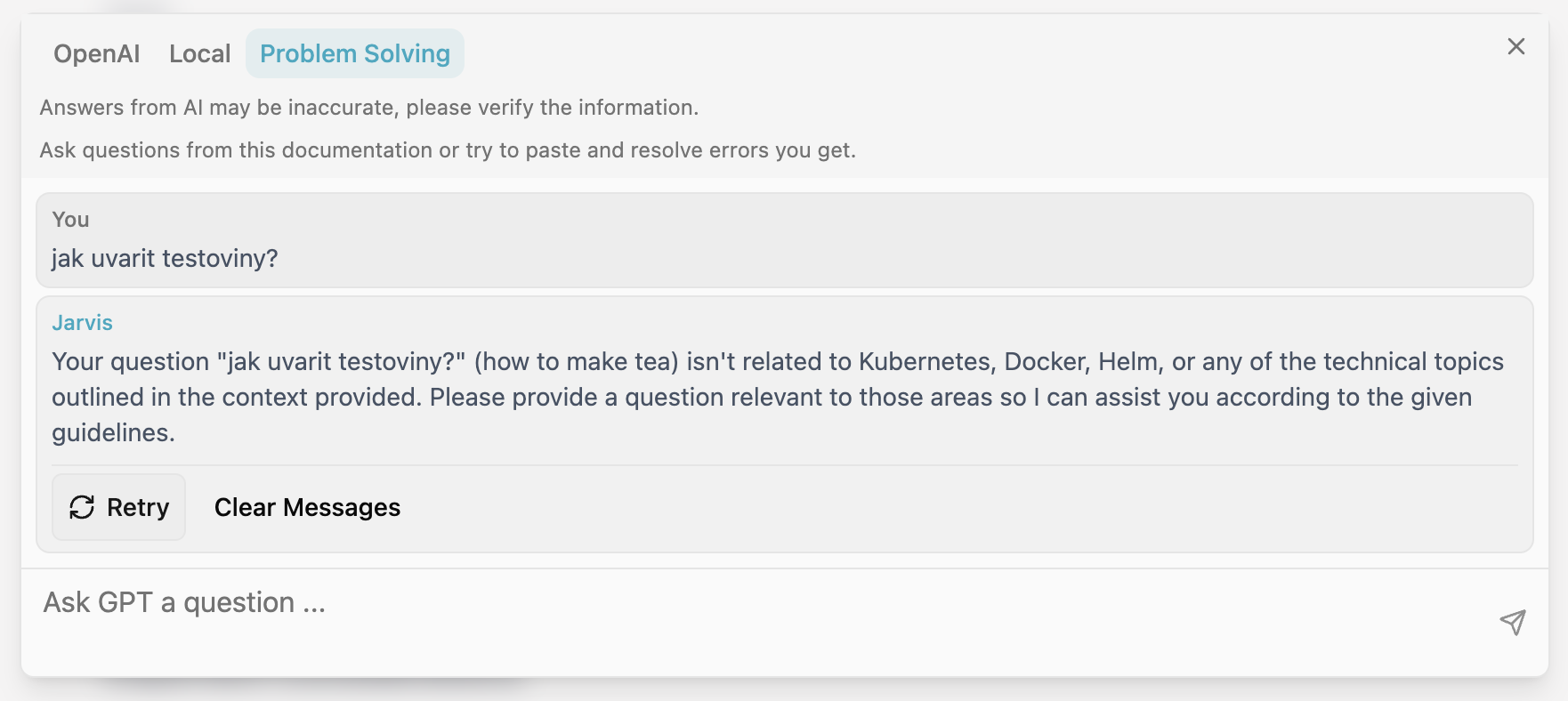Click blank area of the You message bubble
Image resolution: width=1568 pixels, height=701 pixels.
point(890,240)
